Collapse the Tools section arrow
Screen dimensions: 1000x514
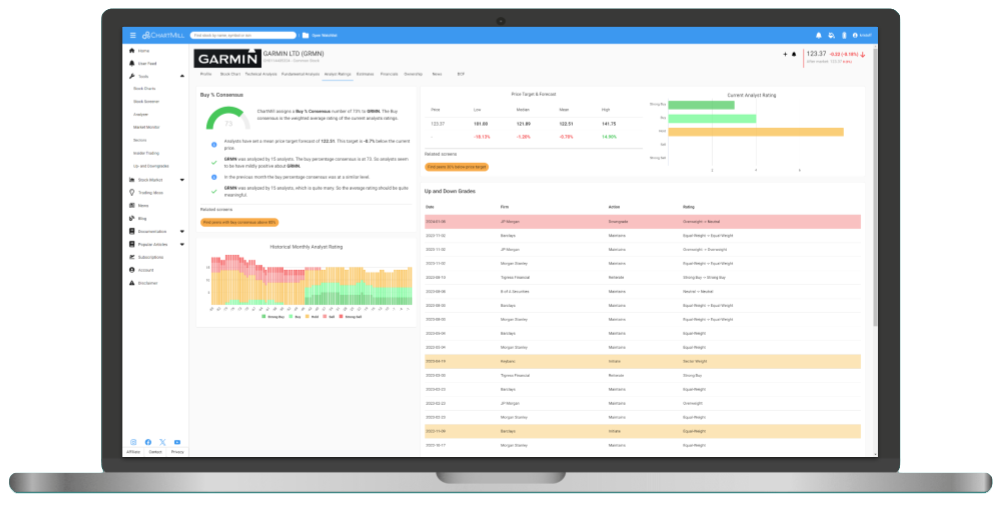[x=182, y=76]
